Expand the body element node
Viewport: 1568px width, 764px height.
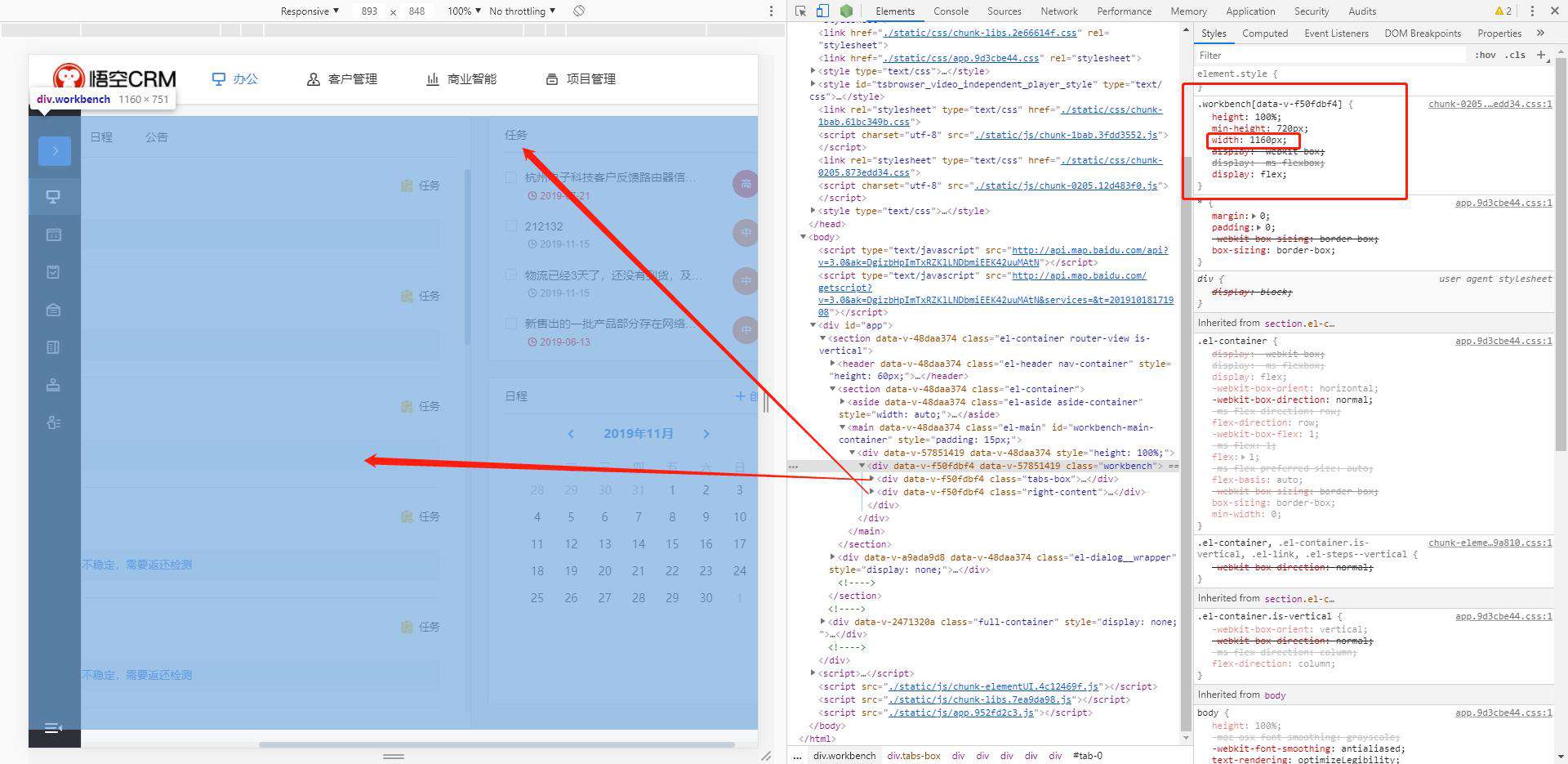[x=803, y=237]
